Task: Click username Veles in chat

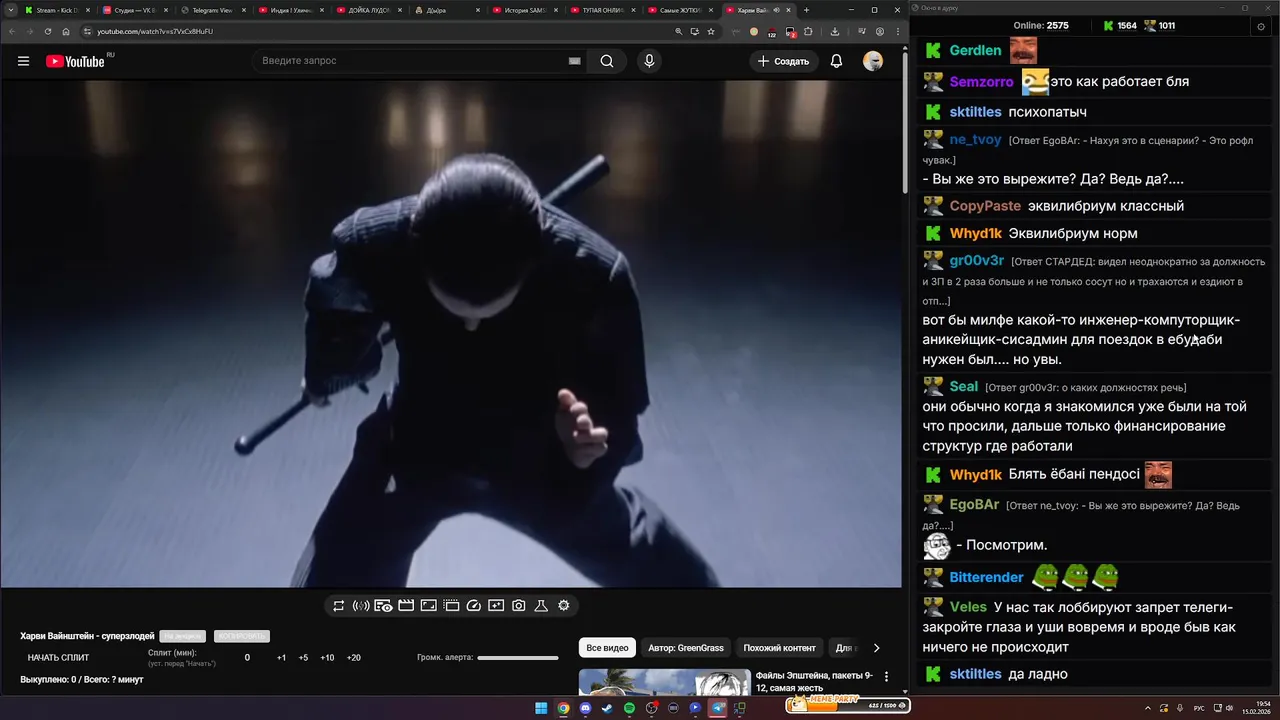Action: point(968,607)
